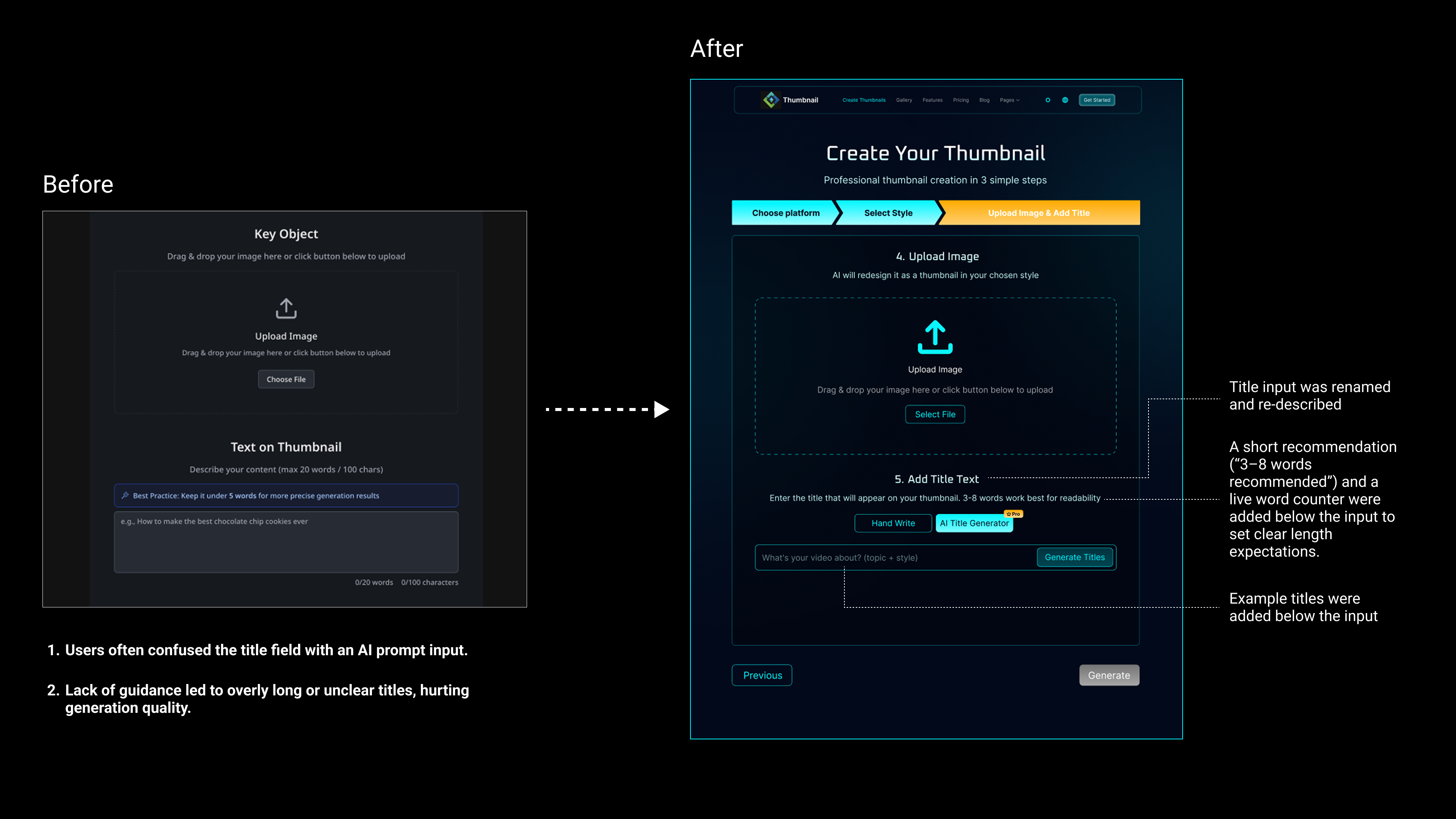Open the Upload Image & Add Title step
This screenshot has height=819, width=1456.
click(1038, 213)
